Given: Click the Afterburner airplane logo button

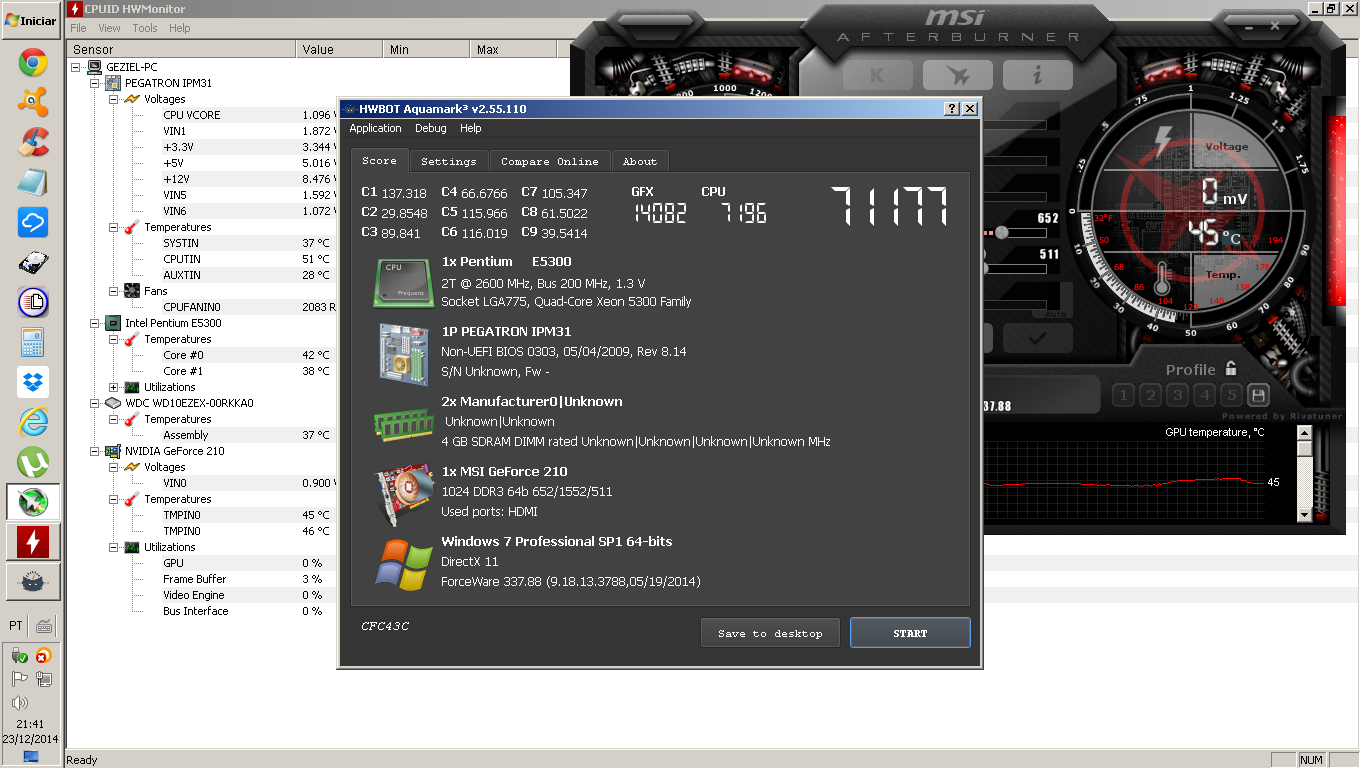Looking at the screenshot, I should pos(957,75).
